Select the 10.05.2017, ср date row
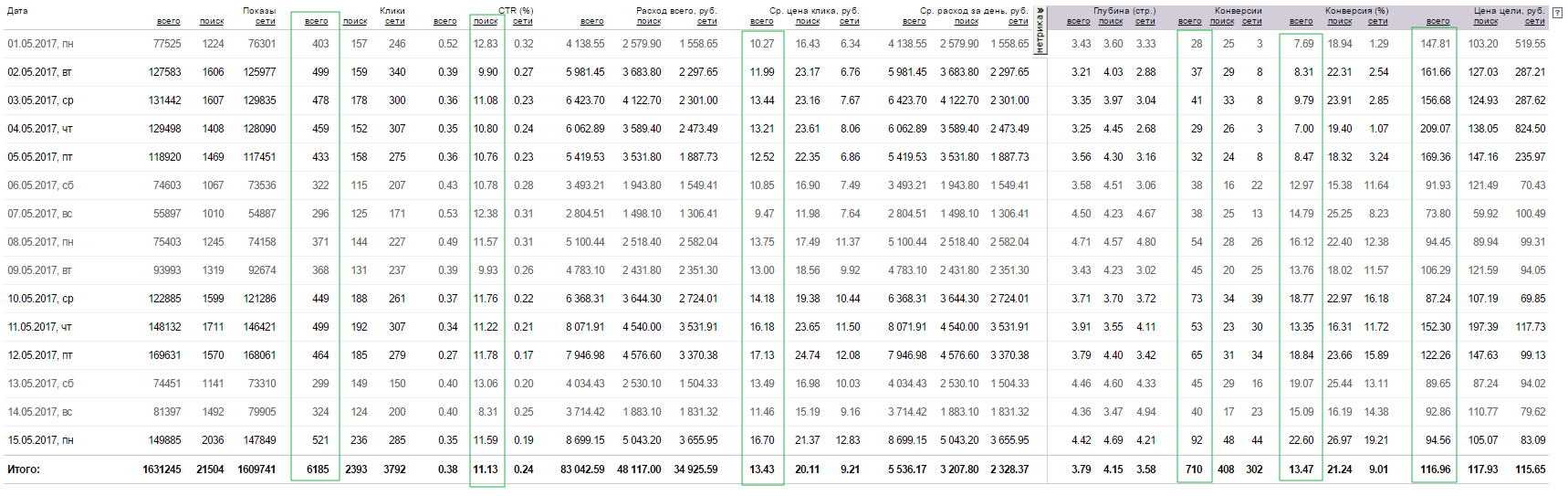The width and height of the screenshot is (1568, 496). [777, 299]
